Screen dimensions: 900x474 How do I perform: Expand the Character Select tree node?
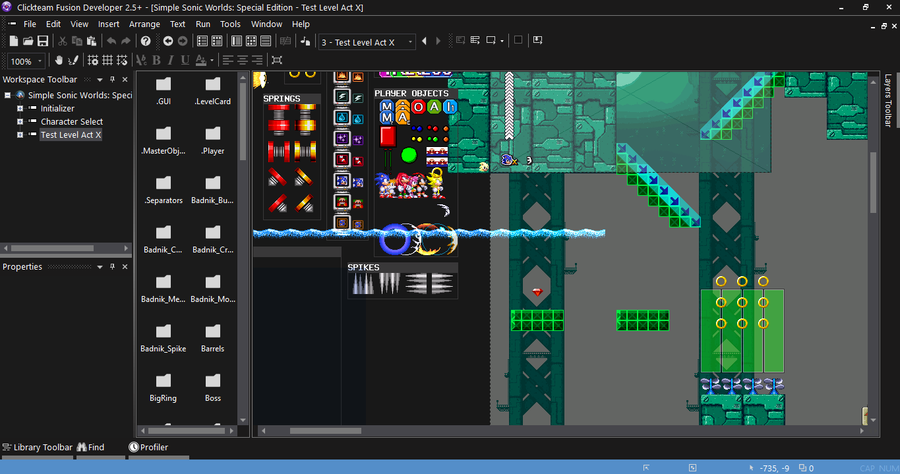click(x=20, y=122)
